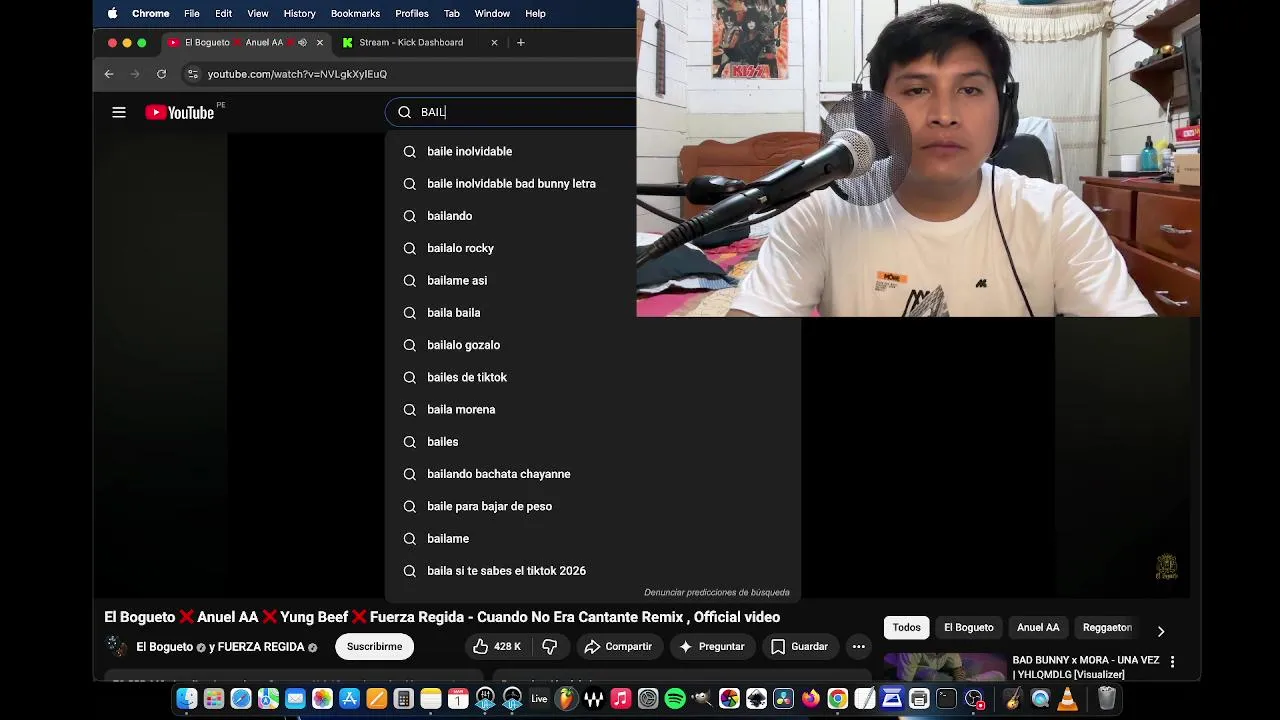
Task: Mute the El Bogueto tab audio icon
Action: click(x=302, y=42)
